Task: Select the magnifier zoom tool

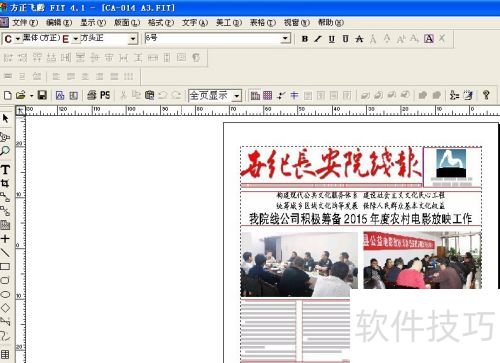Action: coord(5,151)
